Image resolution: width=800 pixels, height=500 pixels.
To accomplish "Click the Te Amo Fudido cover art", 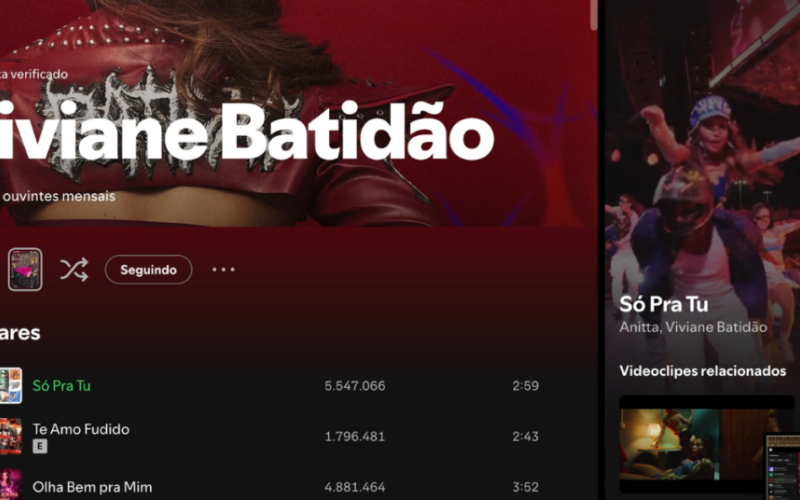I will (11, 436).
